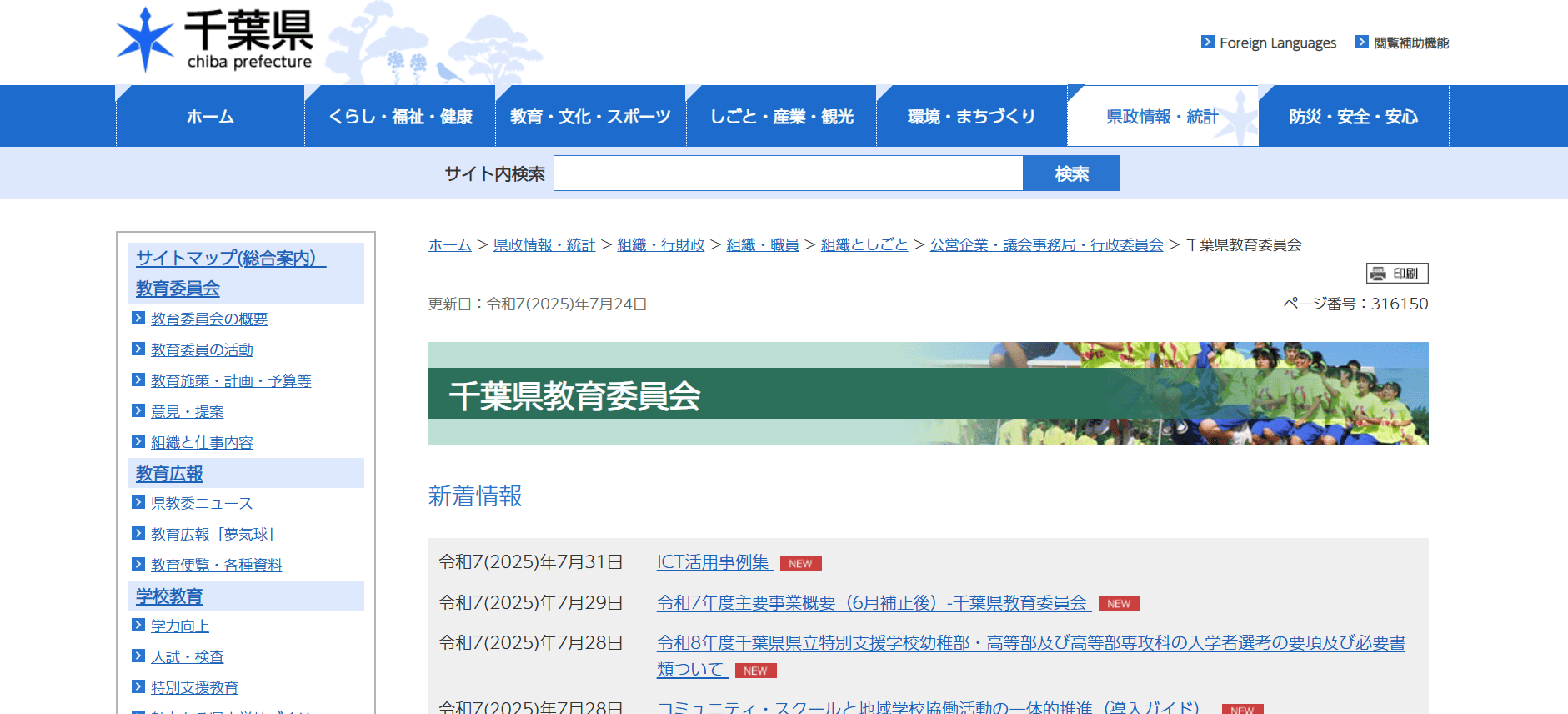Open 教育便覧・各種資料 sidebar link
The width and height of the screenshot is (1568, 714).
[217, 565]
